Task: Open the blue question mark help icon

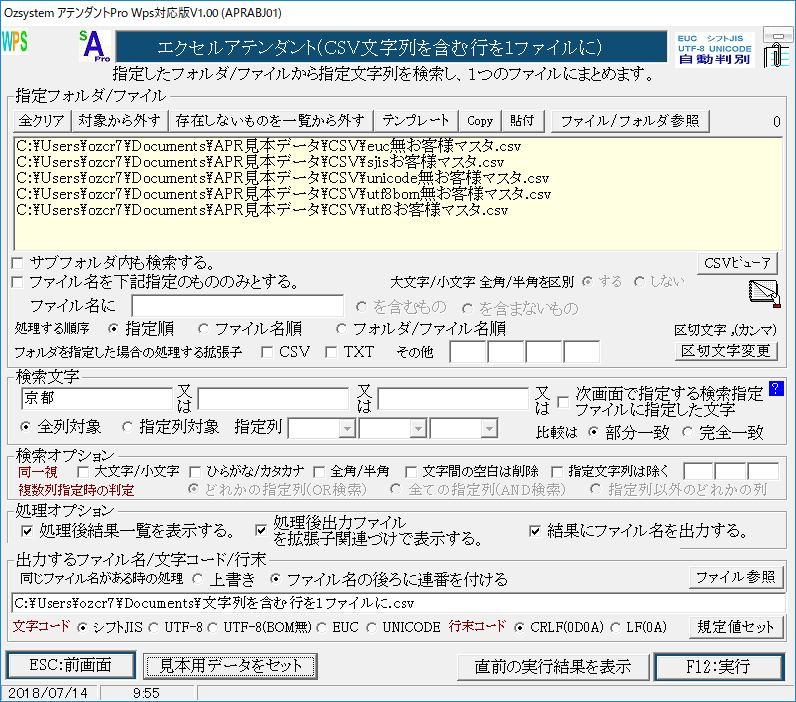Action: click(x=776, y=389)
